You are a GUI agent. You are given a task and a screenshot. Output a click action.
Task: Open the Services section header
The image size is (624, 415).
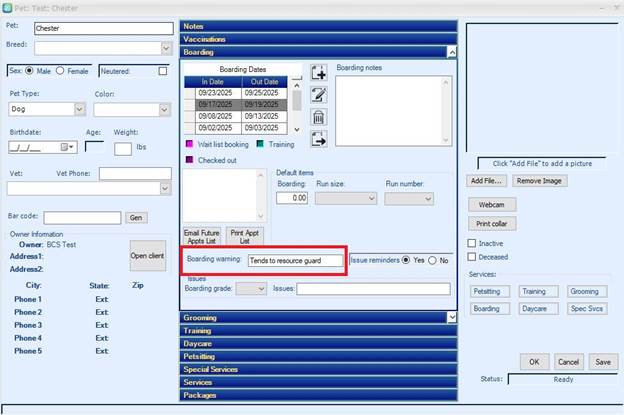[x=318, y=382]
